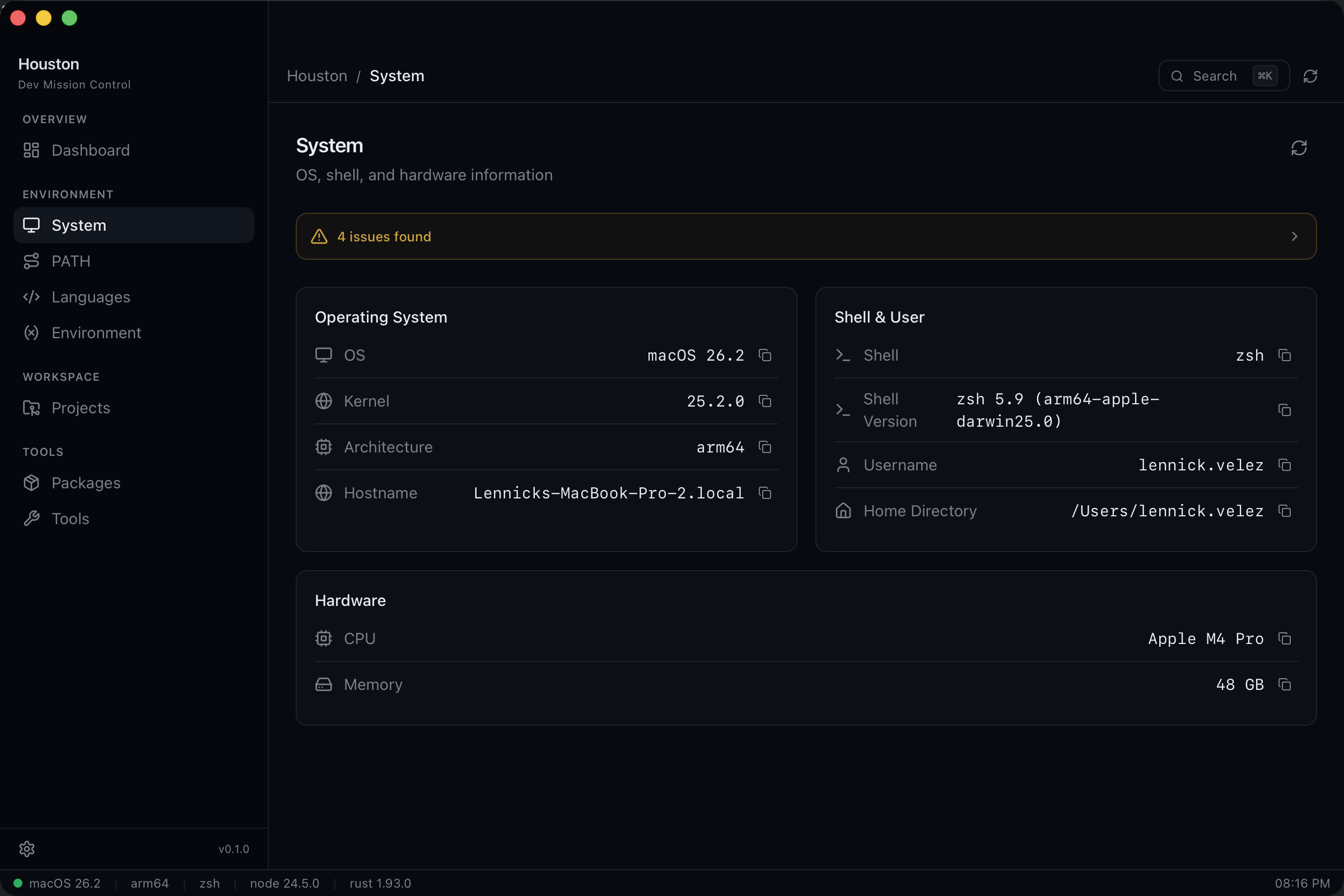Click the top-right refresh button
This screenshot has width=1344, height=896.
tap(1311, 76)
